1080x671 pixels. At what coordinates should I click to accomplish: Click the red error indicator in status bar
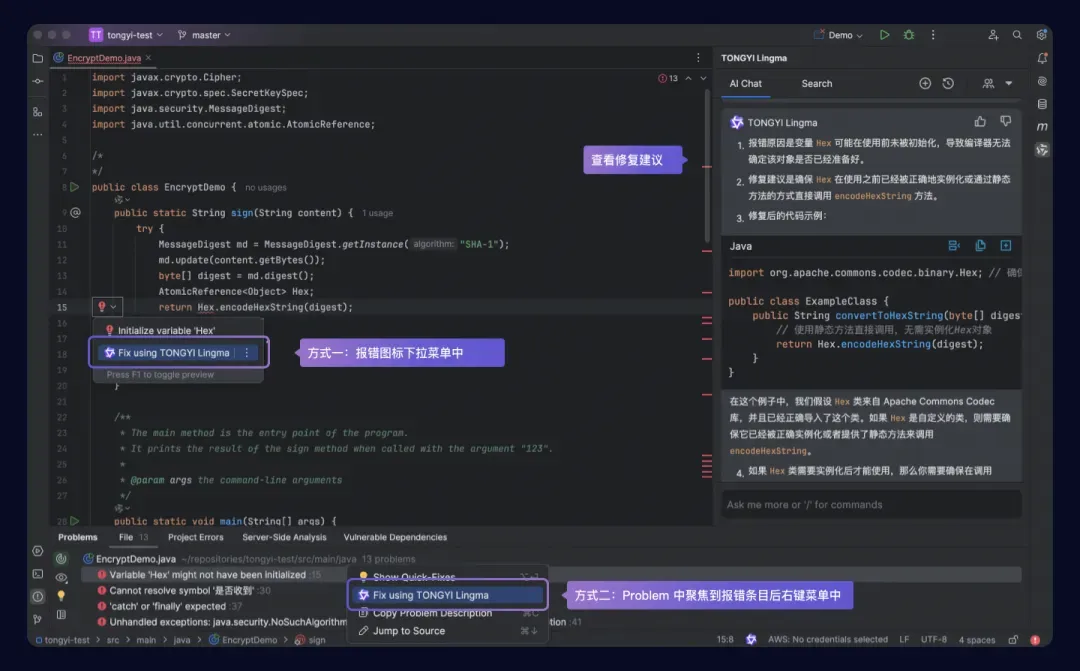[x=1035, y=639]
